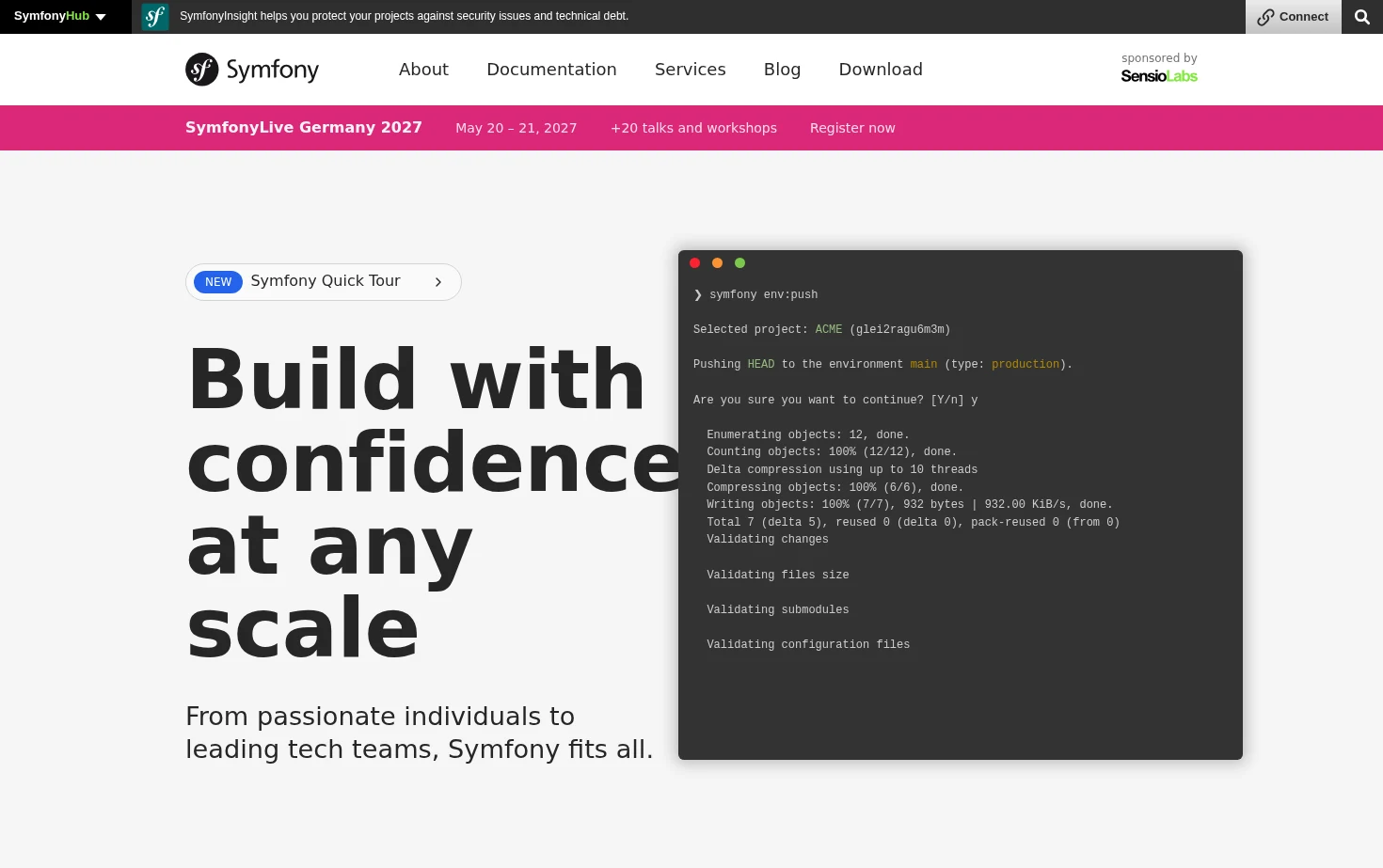
Task: Click +20 talks and workshops text
Action: [x=693, y=128]
